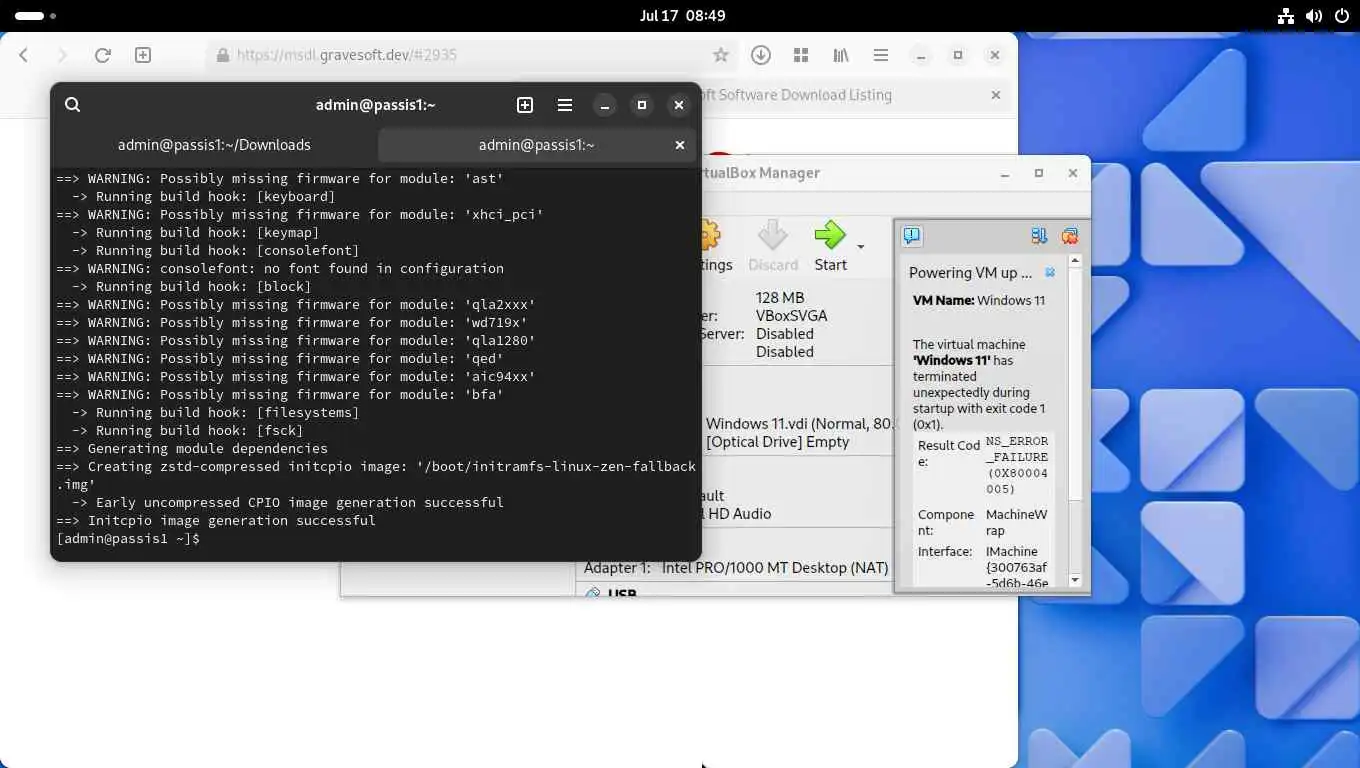Go back in the browser

24,55
